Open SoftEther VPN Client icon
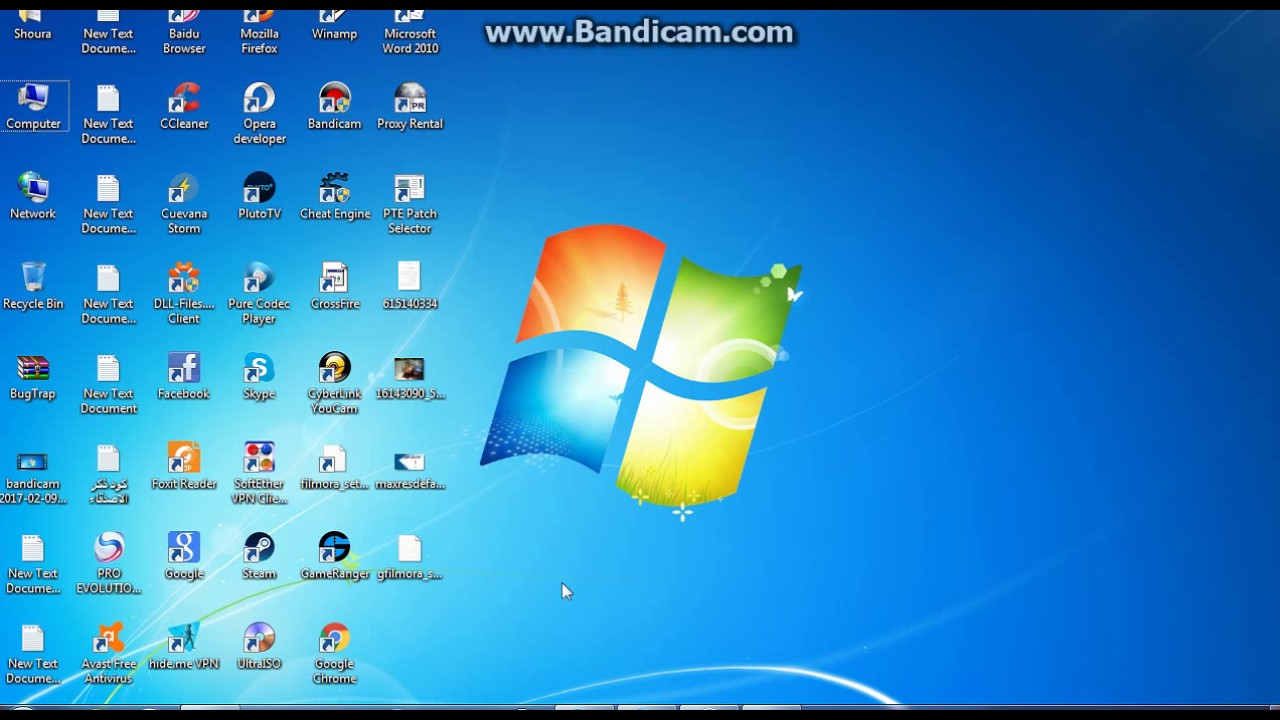 259,474
